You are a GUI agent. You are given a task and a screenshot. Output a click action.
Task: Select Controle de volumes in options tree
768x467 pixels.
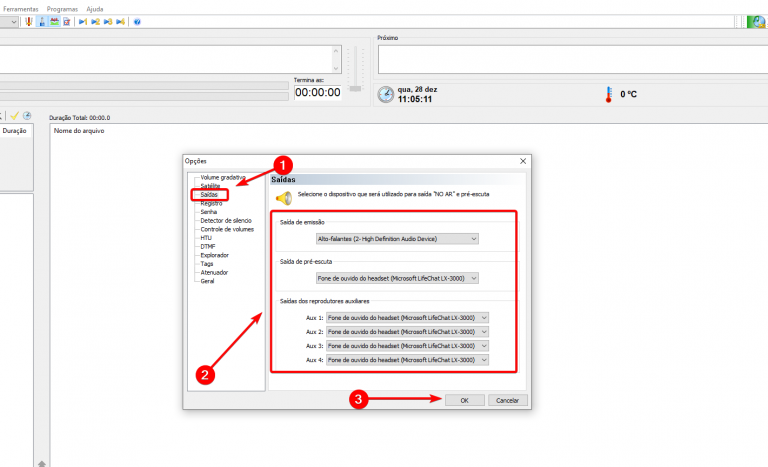pyautogui.click(x=225, y=229)
